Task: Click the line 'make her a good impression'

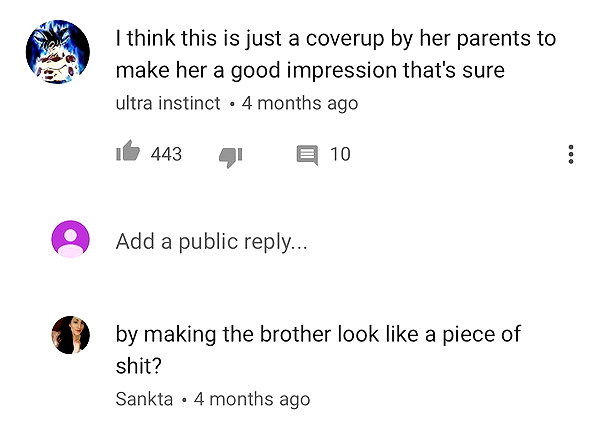Action: coord(258,71)
